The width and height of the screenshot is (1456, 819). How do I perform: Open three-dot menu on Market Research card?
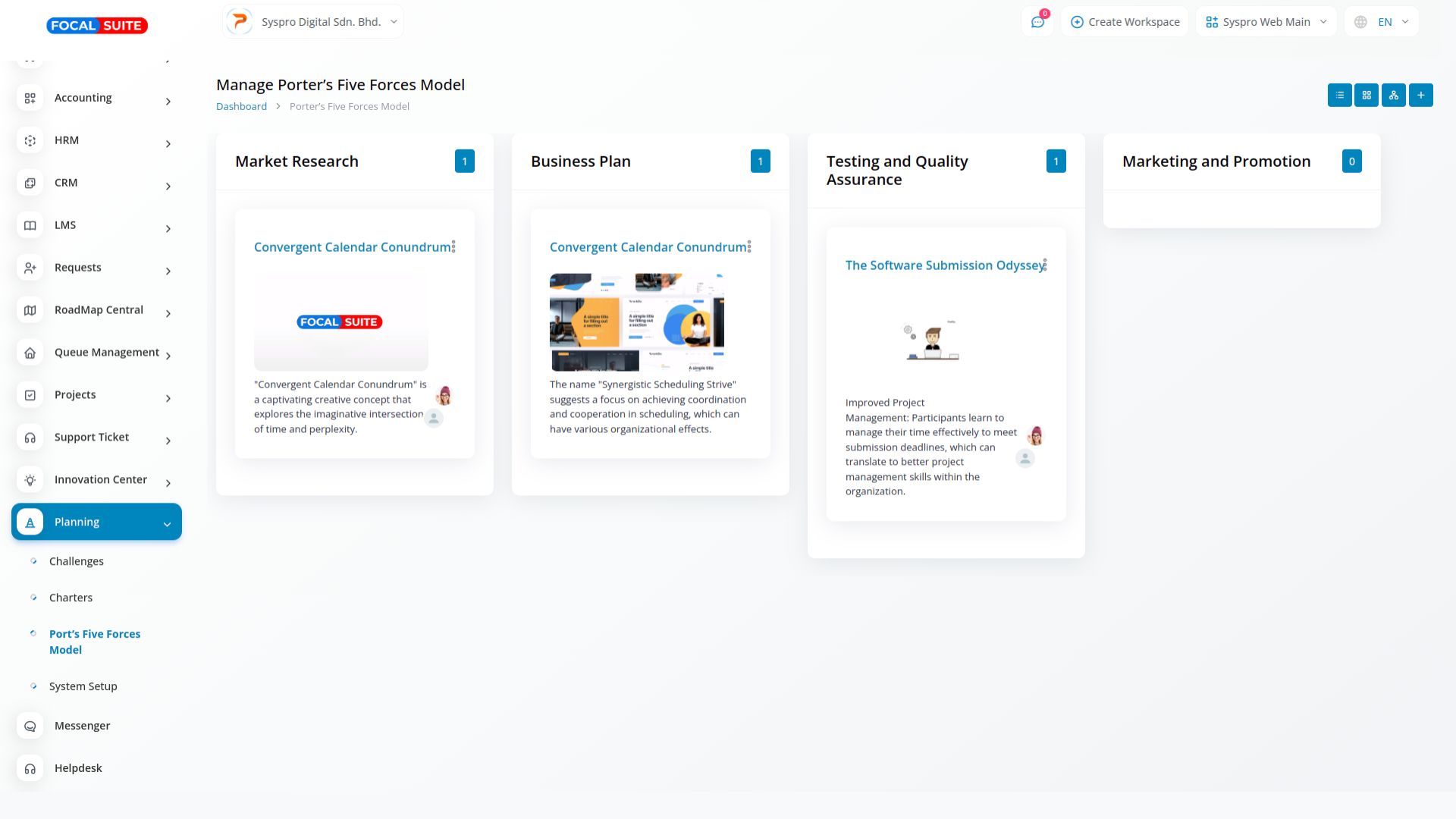(x=453, y=246)
